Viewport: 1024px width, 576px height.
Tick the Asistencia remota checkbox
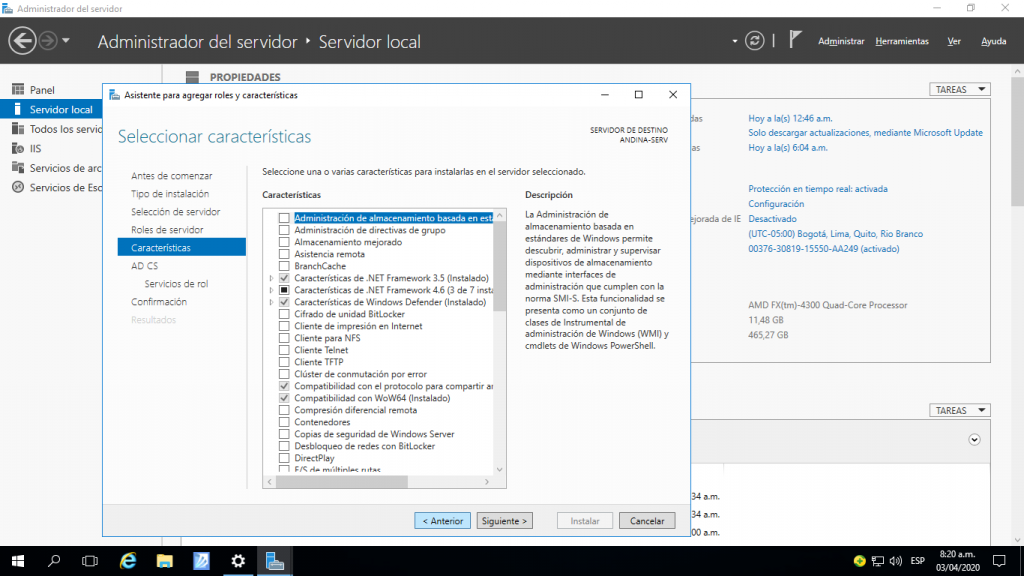point(284,254)
